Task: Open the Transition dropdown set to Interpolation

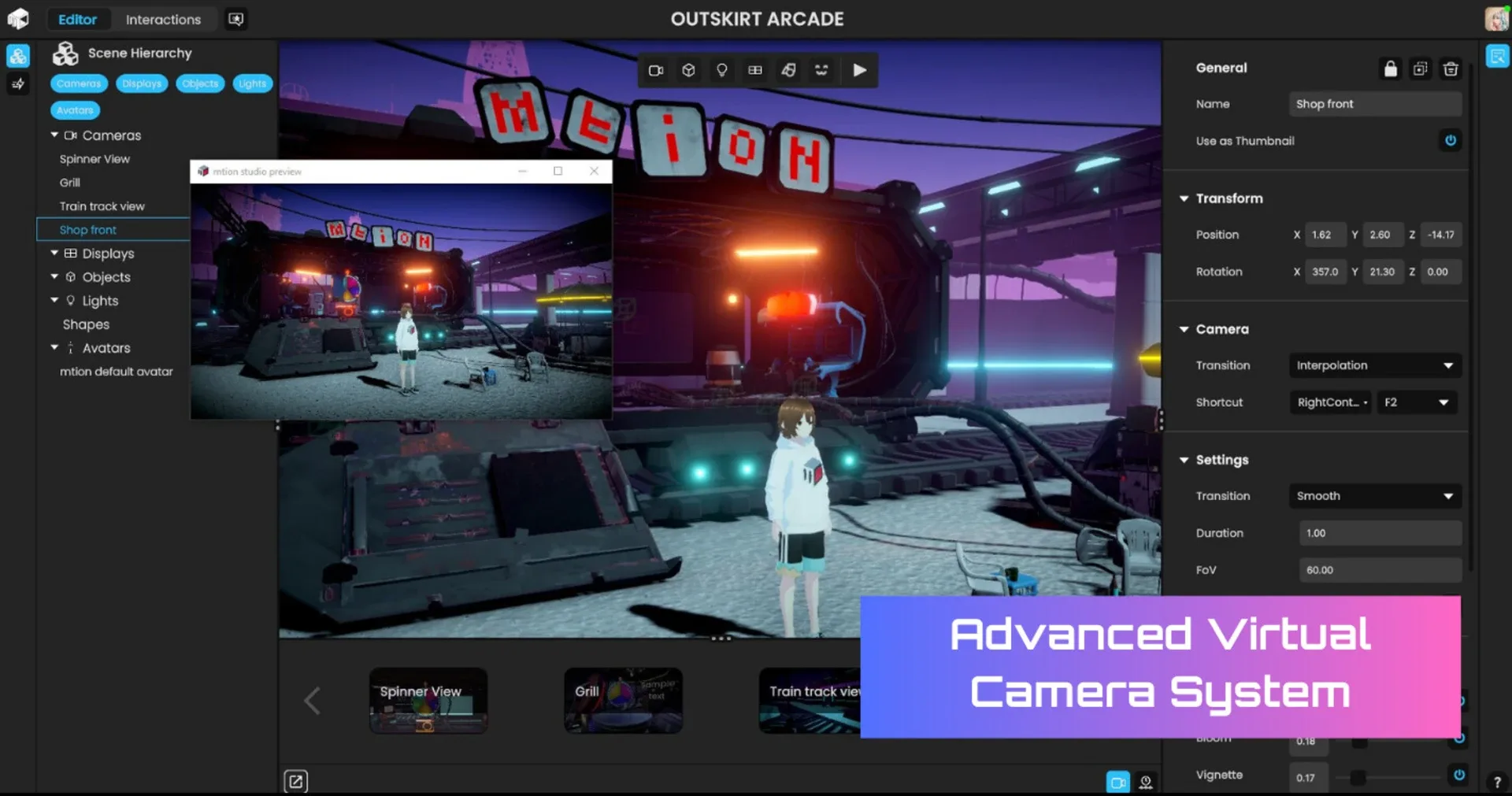Action: [x=1374, y=365]
